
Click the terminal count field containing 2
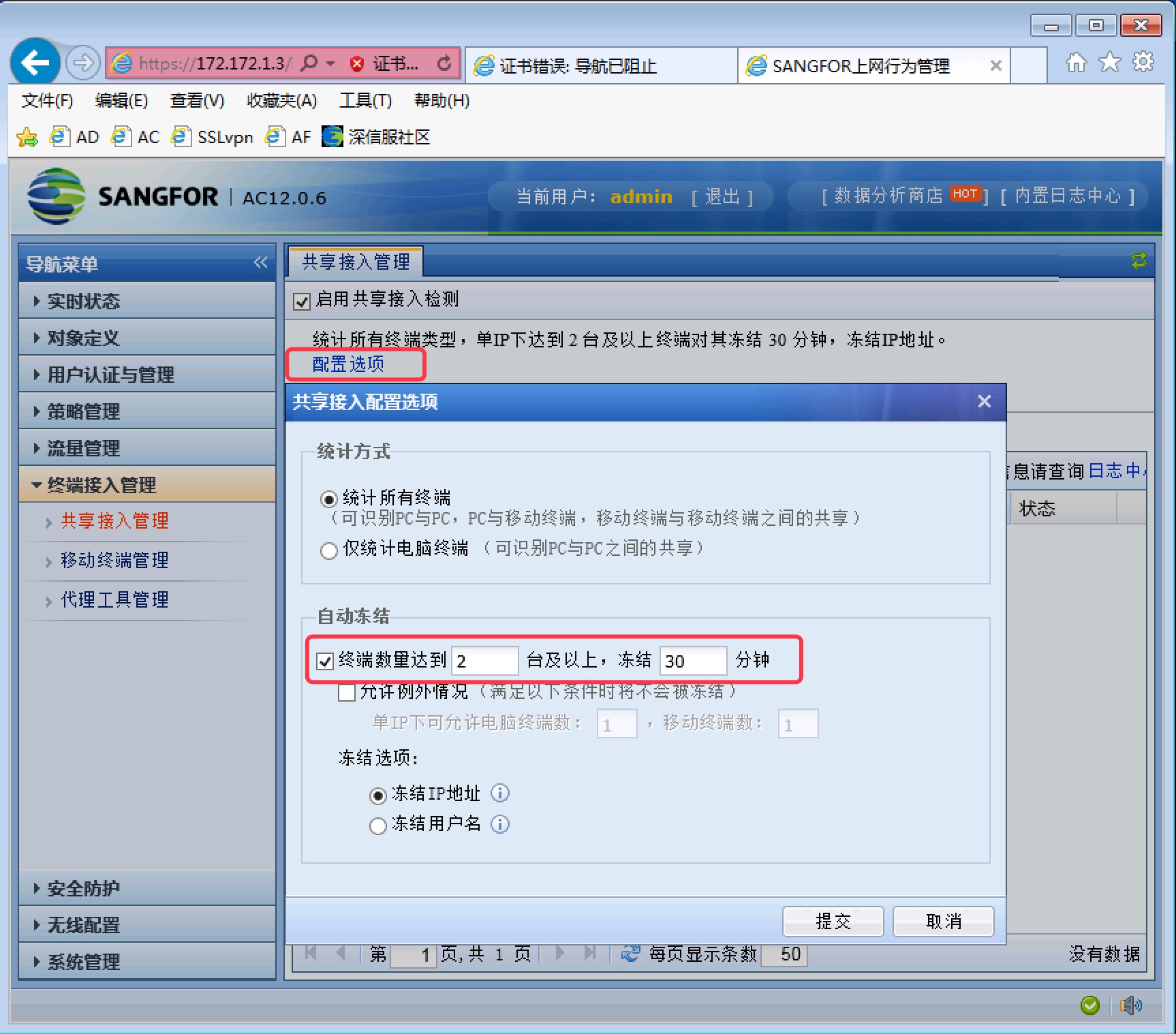(484, 661)
